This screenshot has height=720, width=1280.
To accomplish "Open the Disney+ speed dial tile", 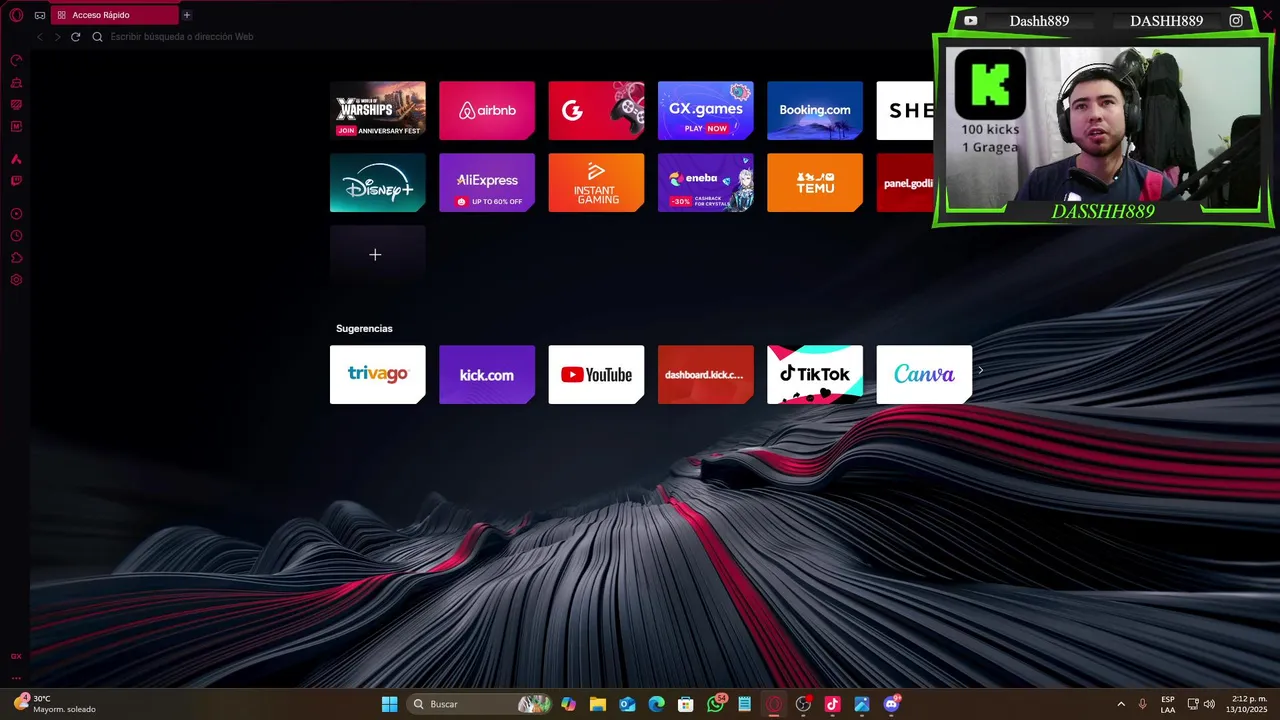I will click(378, 182).
